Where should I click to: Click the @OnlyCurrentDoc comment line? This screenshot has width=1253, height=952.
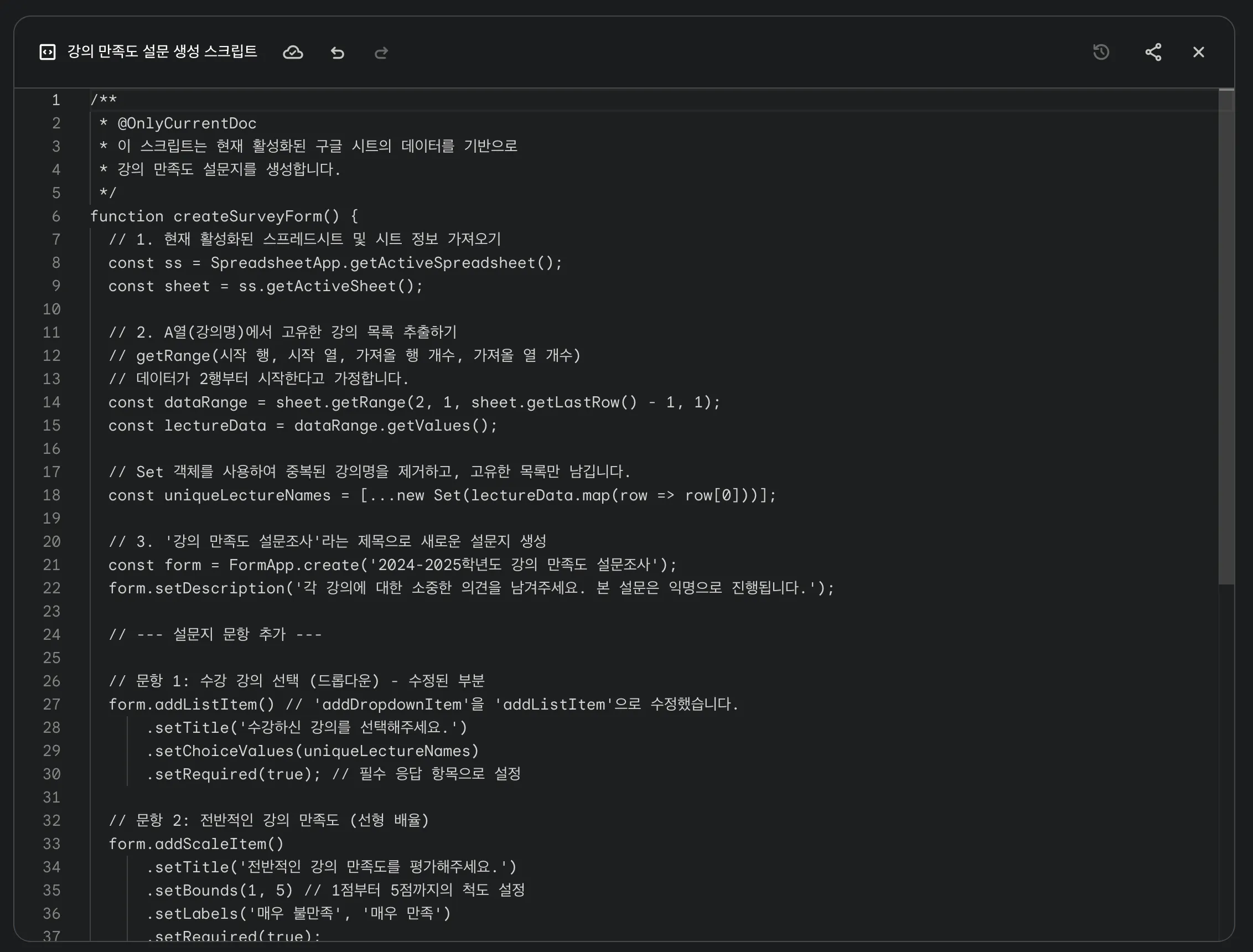tap(187, 123)
